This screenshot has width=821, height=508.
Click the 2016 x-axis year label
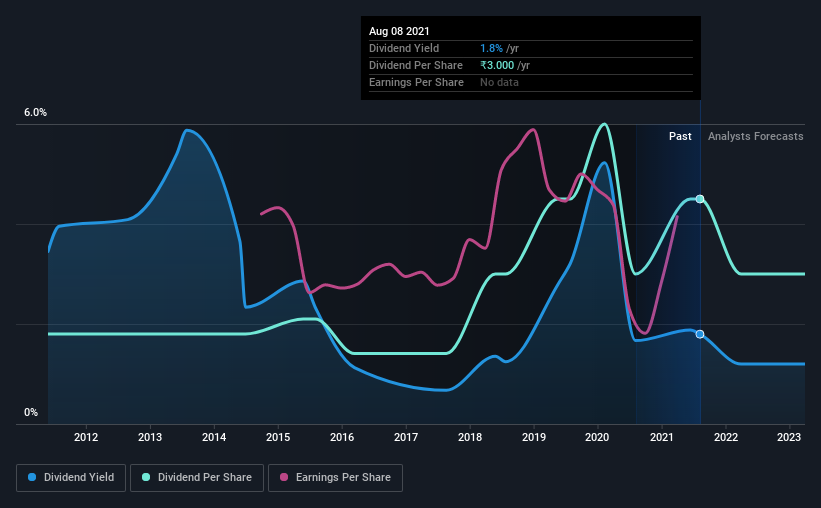pyautogui.click(x=342, y=437)
